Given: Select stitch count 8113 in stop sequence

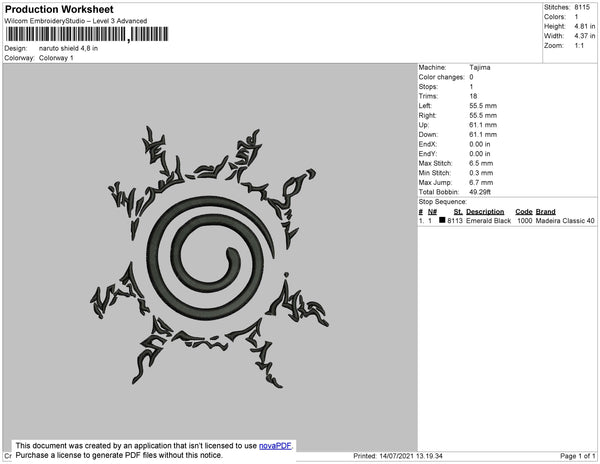Looking at the screenshot, I should 455,221.
